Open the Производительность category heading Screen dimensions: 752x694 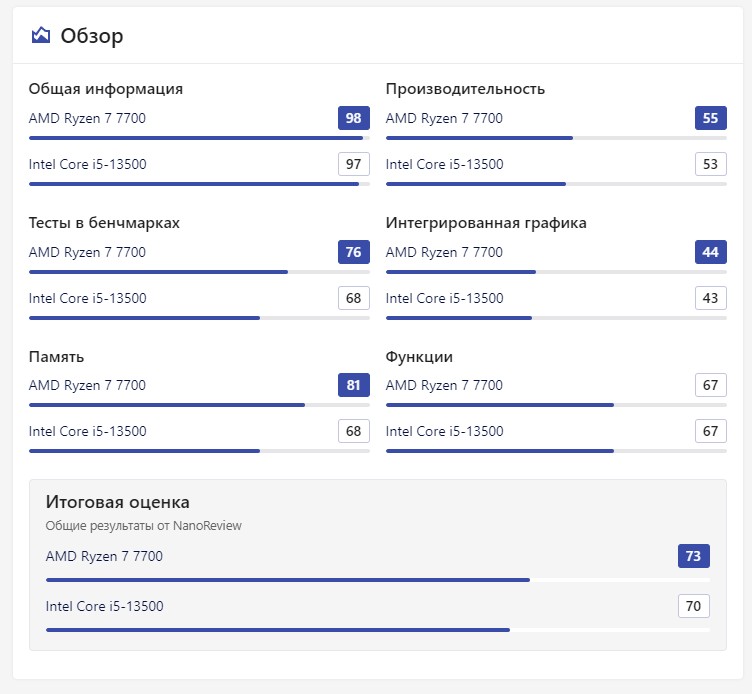[465, 89]
